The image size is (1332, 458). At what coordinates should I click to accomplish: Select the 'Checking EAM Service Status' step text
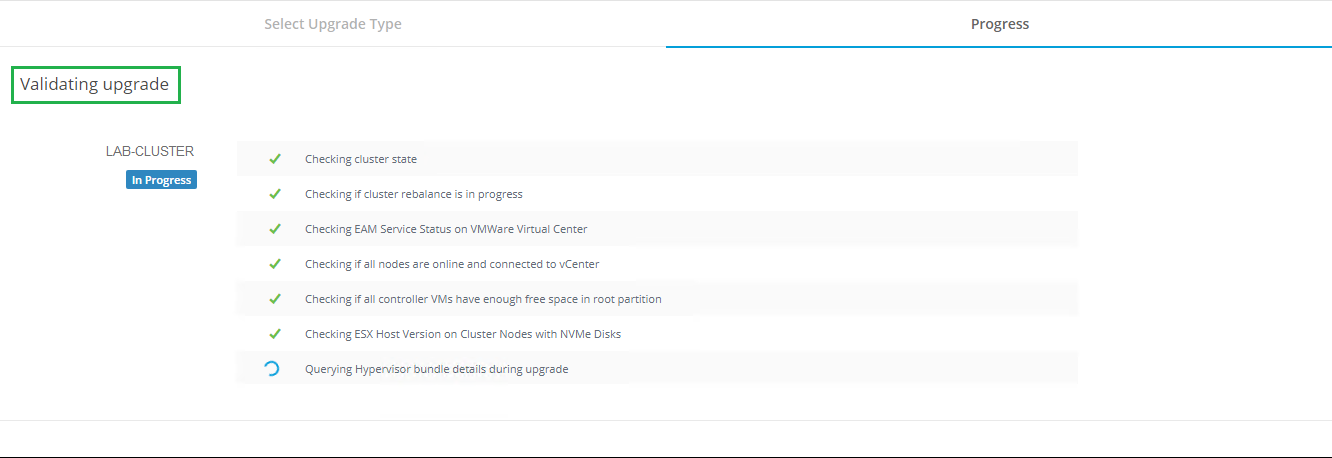(x=446, y=229)
